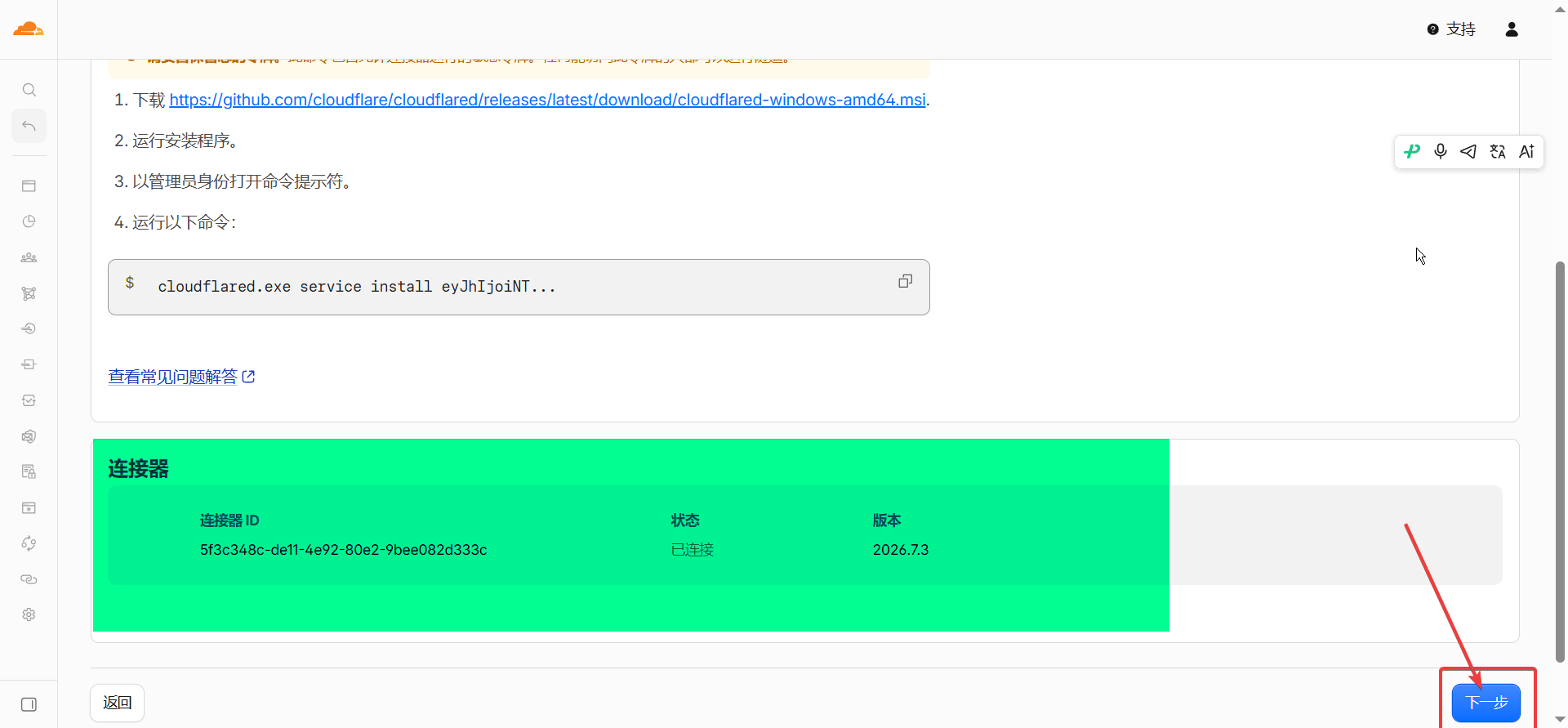Image resolution: width=1568 pixels, height=728 pixels.
Task: Click the 连接器 section heading
Action: [x=138, y=469]
